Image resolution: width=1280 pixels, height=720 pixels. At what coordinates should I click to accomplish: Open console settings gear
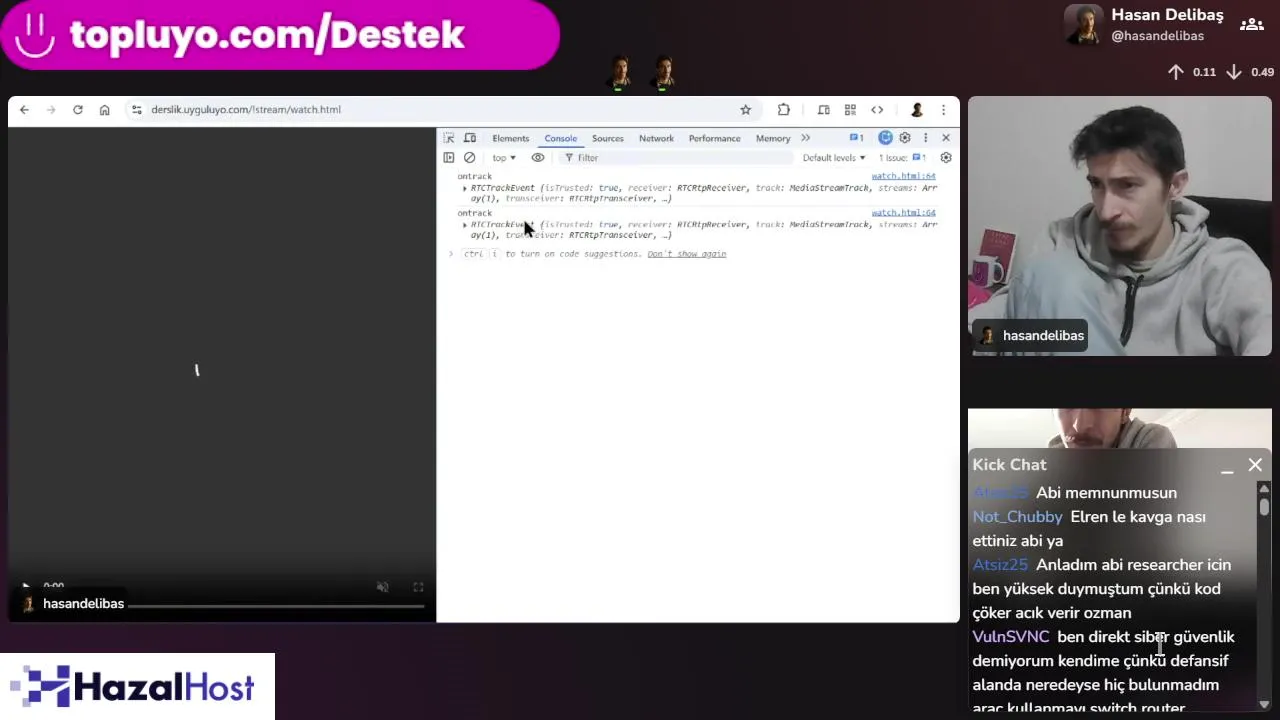(x=946, y=158)
